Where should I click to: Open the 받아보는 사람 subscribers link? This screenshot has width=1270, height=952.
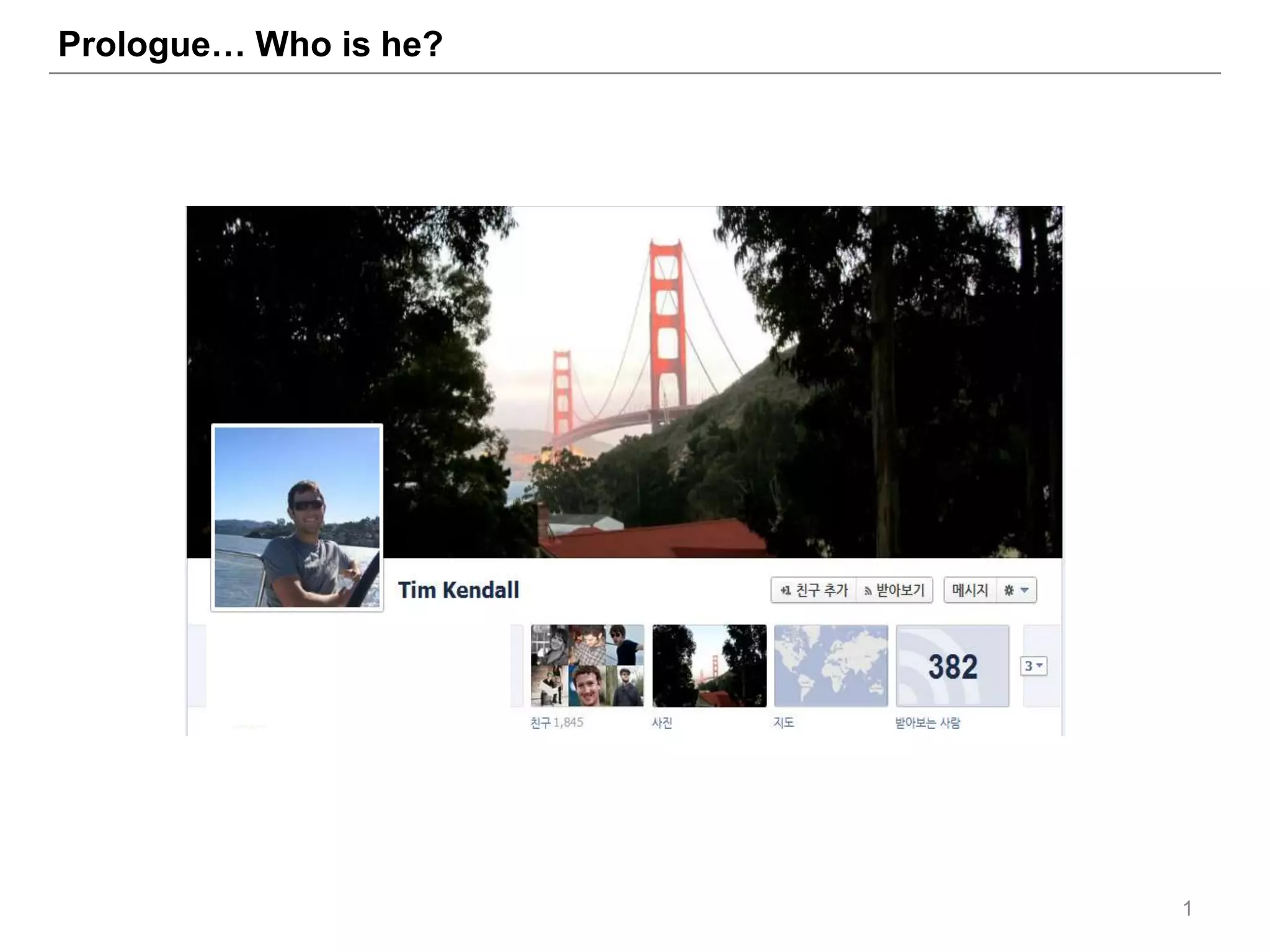[928, 723]
